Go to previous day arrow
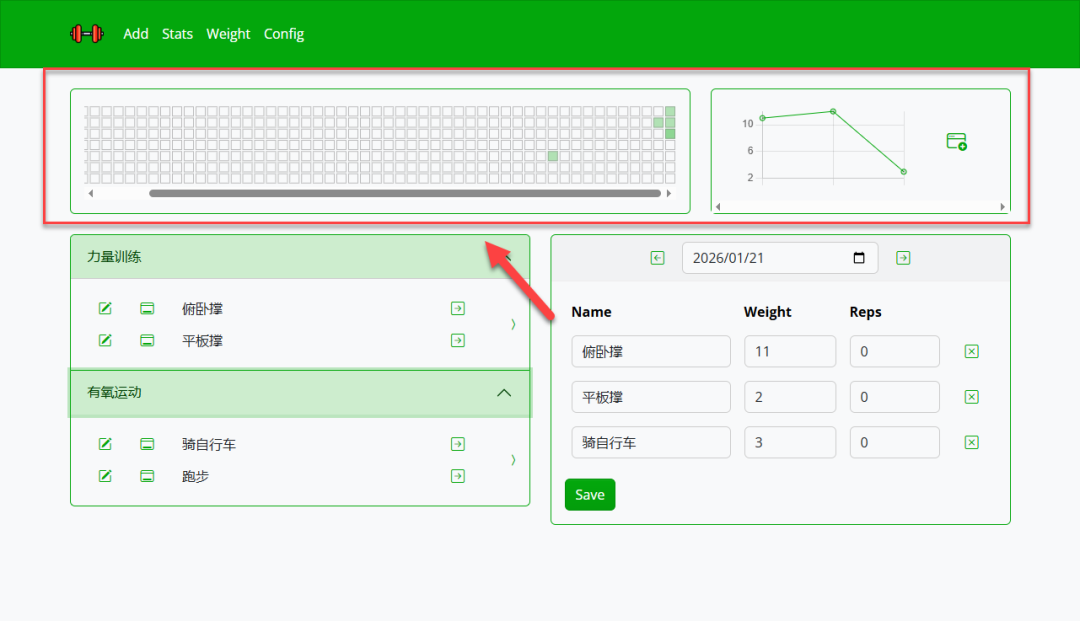The image size is (1080, 621). [657, 258]
